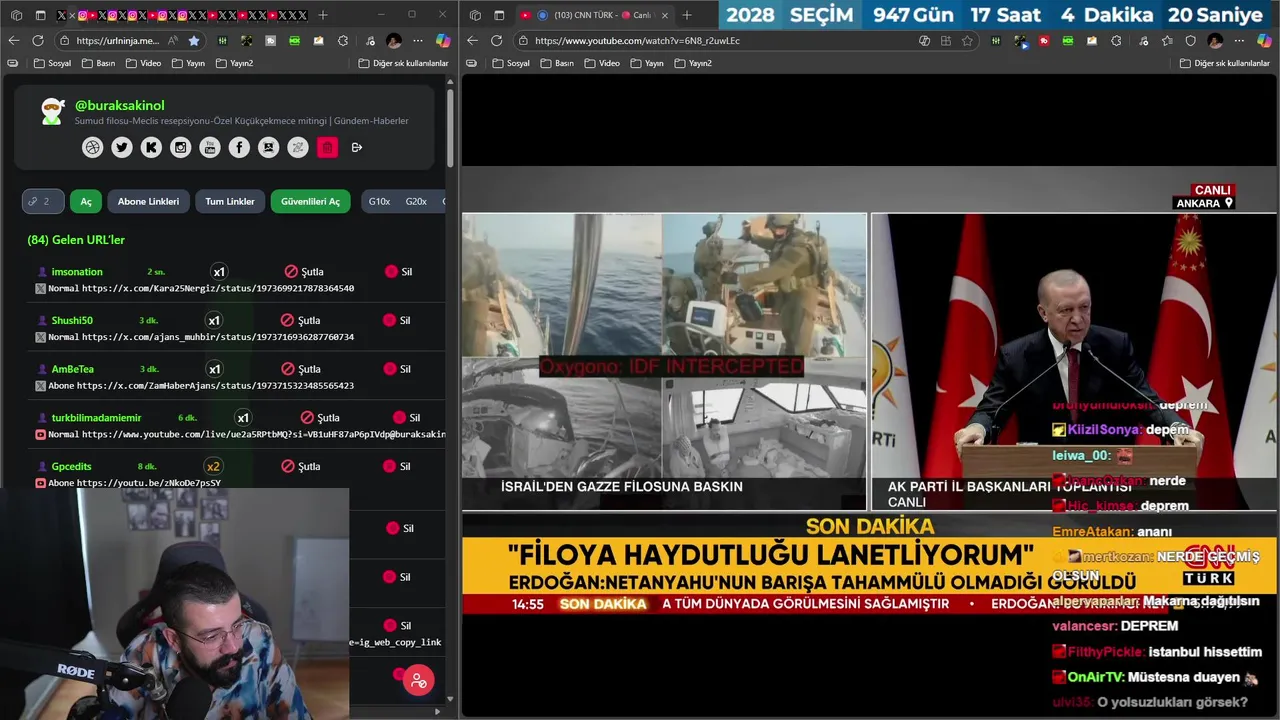The image size is (1280, 720).
Task: Ban turkbilimadamiemir with Şutla
Action: [x=320, y=418]
